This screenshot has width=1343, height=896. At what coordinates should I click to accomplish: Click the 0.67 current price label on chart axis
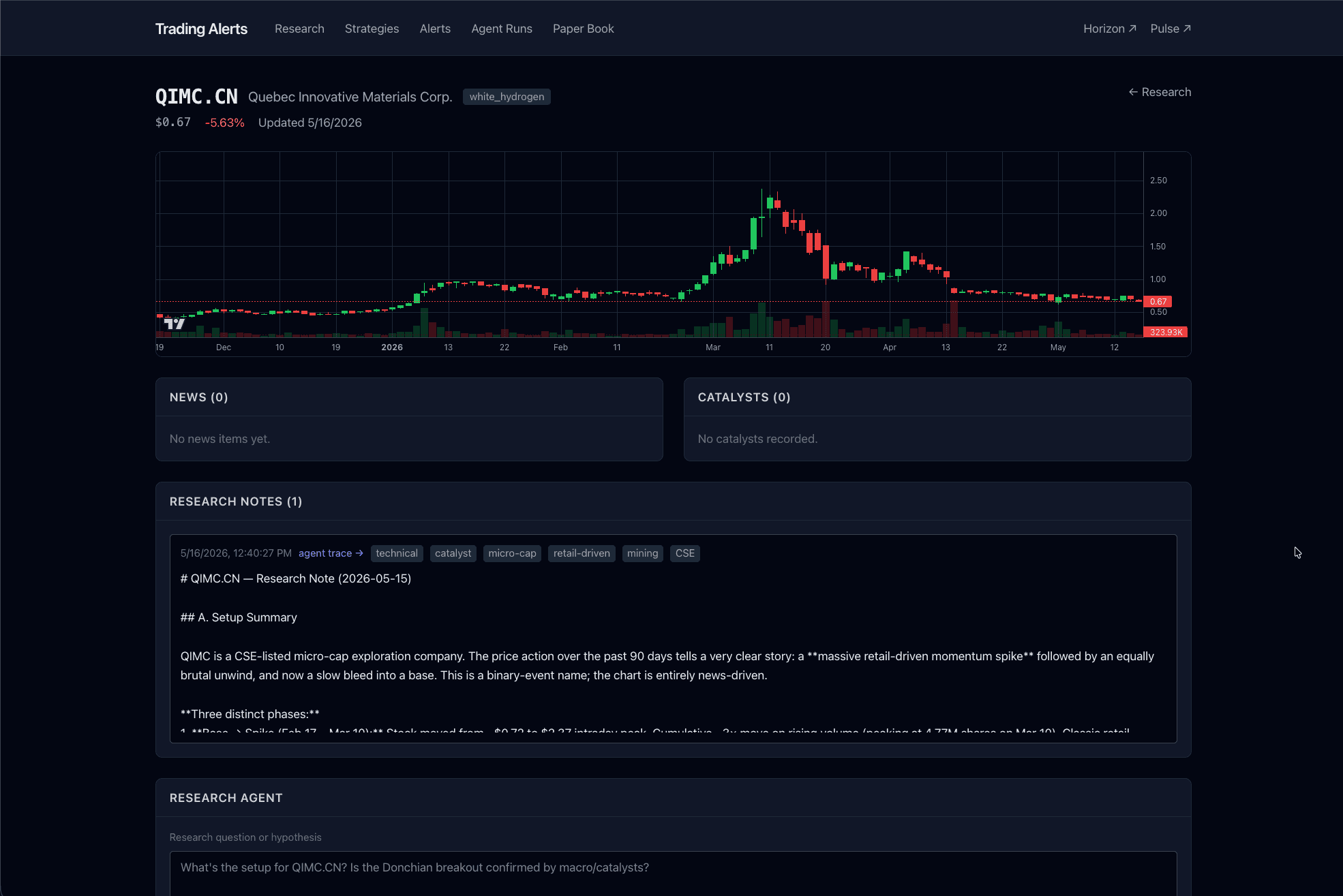click(1158, 301)
